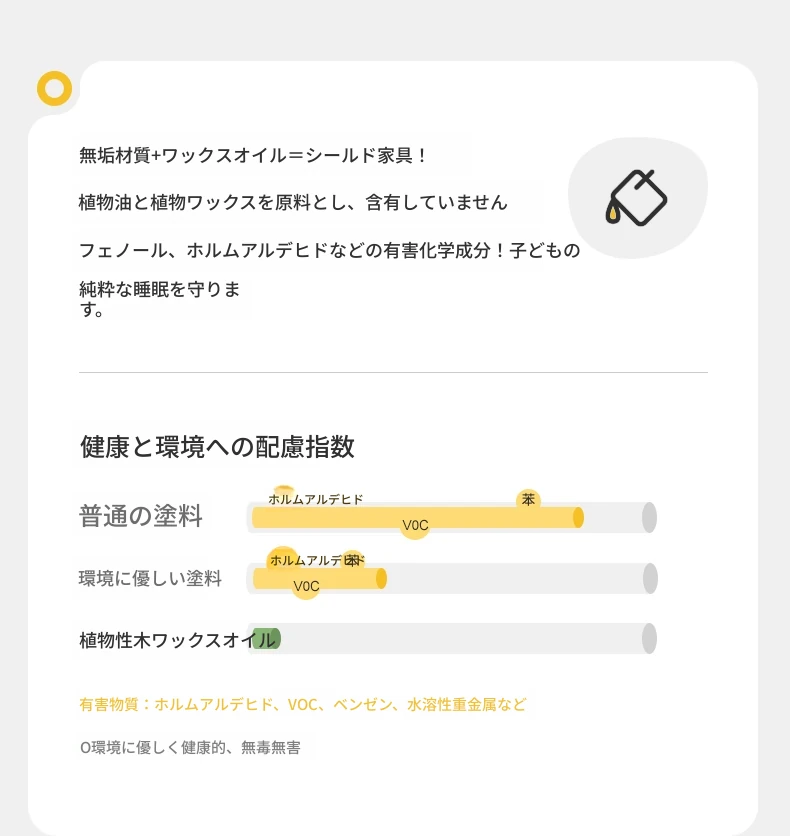Click the paint bucket pouring icon

(636, 198)
